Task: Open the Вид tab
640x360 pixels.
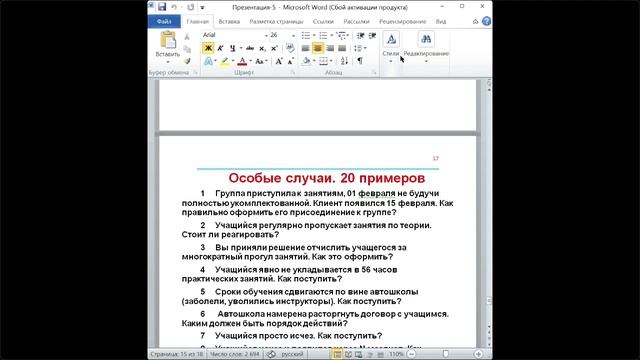Action: click(x=441, y=22)
